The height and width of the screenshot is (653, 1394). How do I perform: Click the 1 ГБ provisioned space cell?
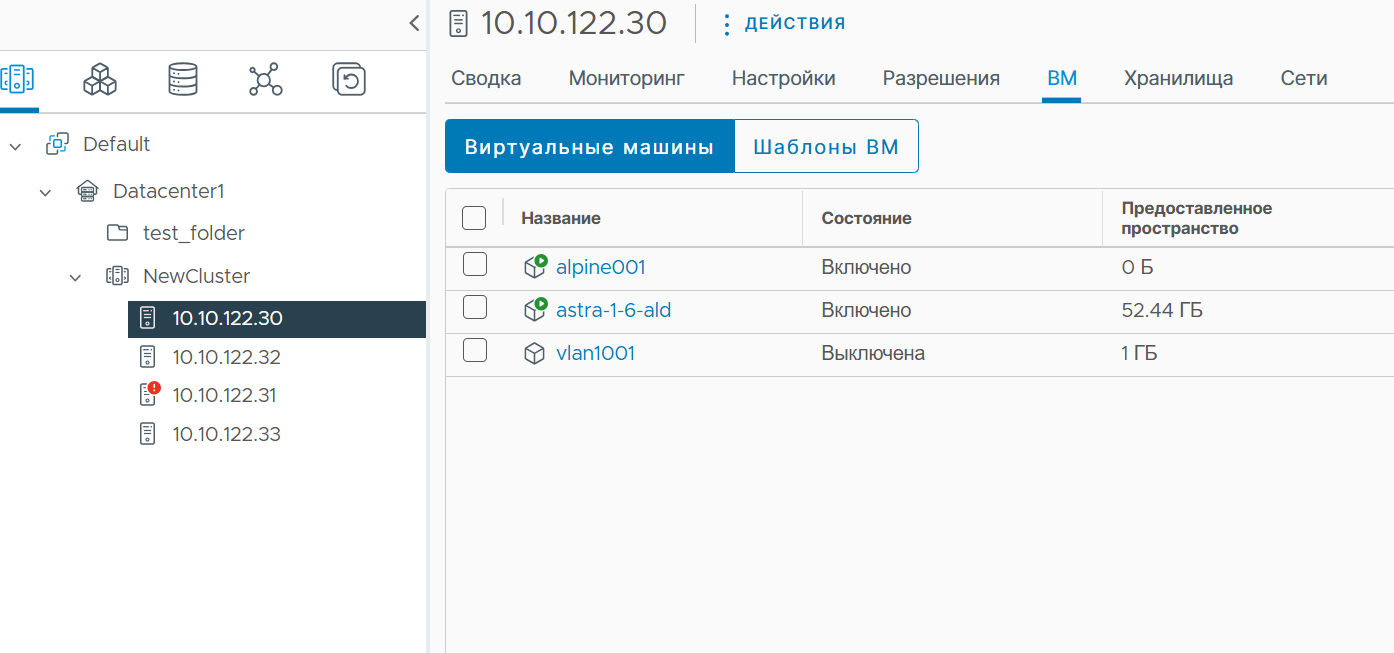click(x=1139, y=353)
